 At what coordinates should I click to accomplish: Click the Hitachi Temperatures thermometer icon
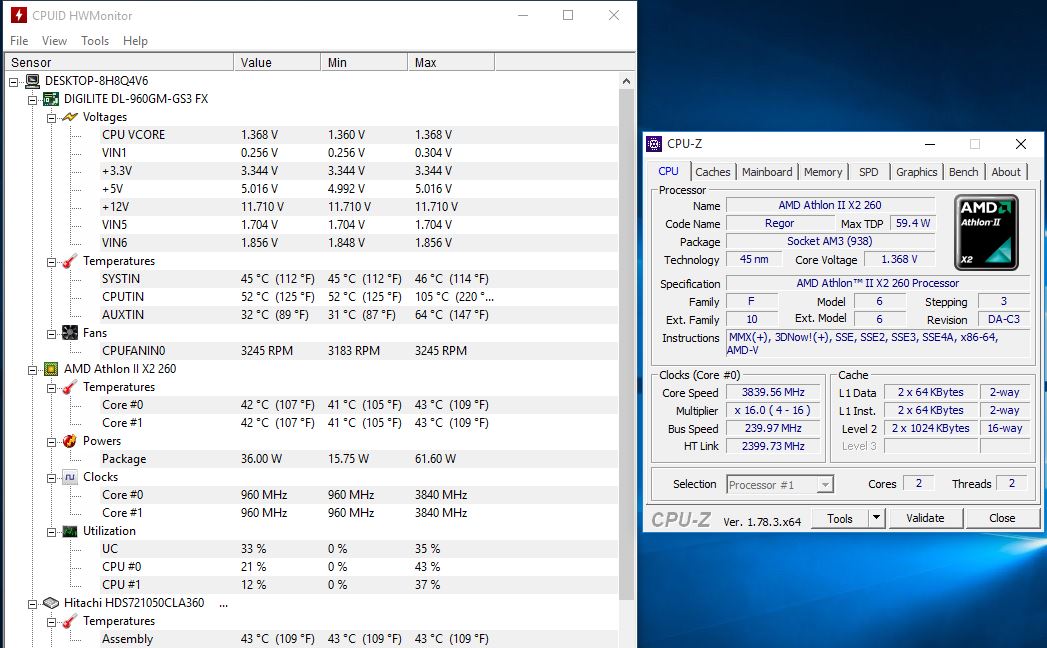coord(69,621)
